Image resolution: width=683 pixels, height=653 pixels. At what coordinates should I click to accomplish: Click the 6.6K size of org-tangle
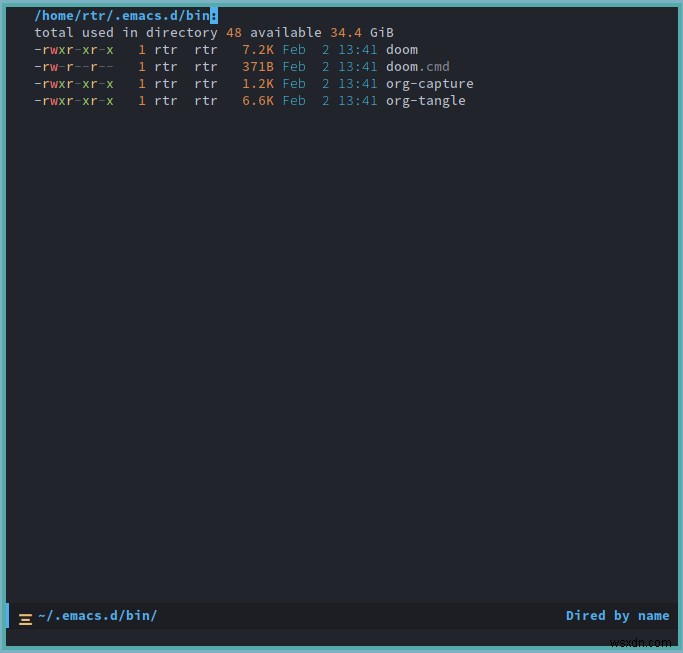pos(258,101)
